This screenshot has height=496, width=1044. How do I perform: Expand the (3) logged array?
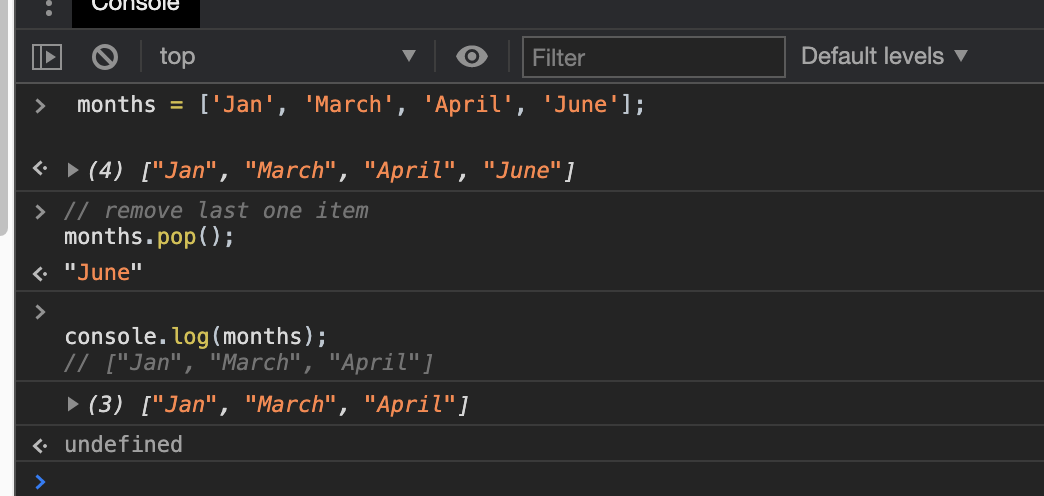[x=73, y=403]
